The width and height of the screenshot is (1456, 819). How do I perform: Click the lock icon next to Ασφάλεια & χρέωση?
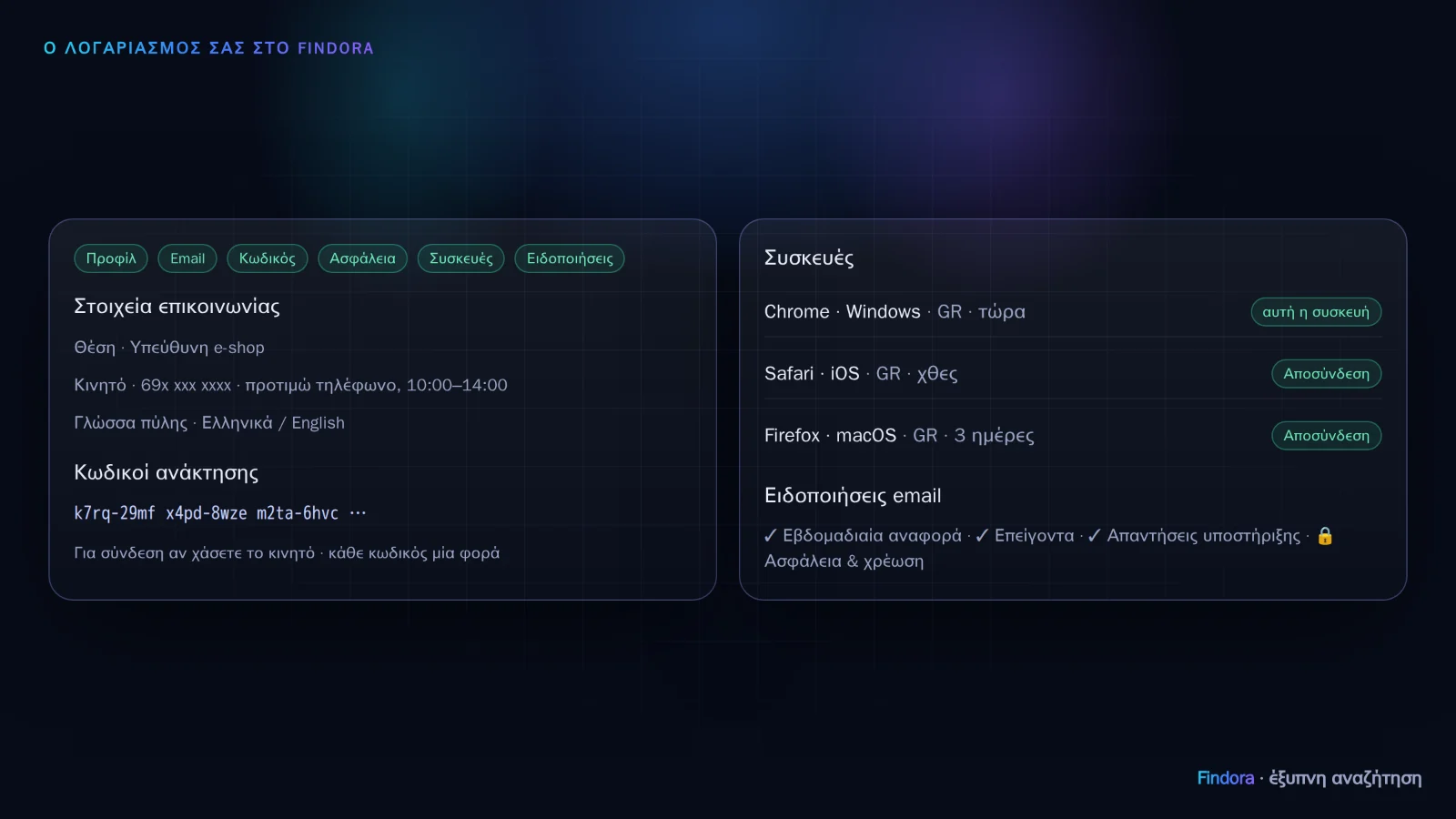click(x=1325, y=536)
